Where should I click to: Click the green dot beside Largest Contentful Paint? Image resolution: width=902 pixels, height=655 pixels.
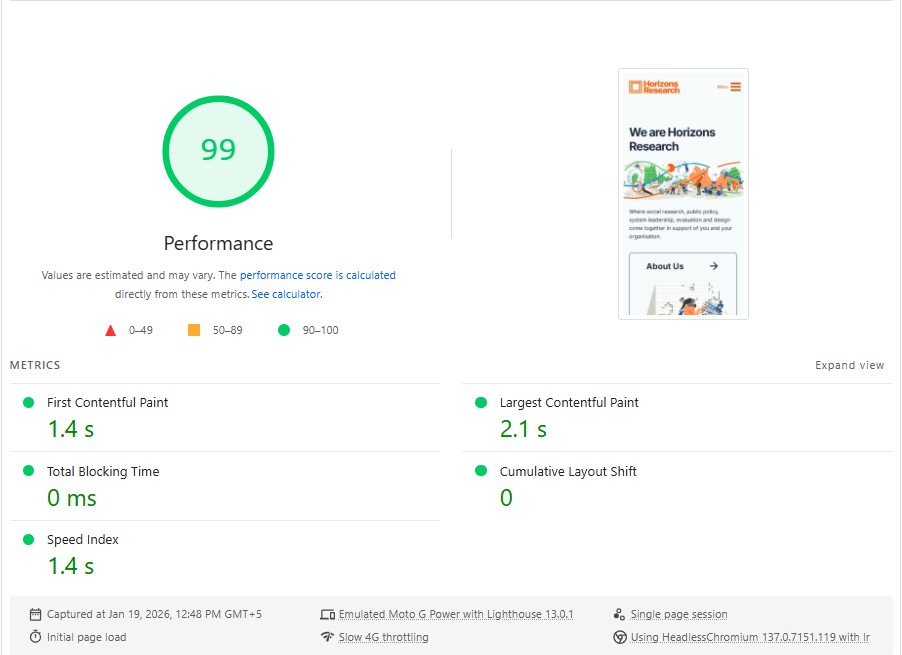point(481,402)
